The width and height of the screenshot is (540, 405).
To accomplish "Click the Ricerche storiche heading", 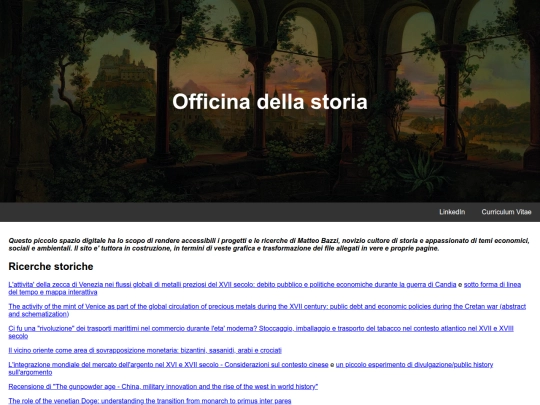I will (51, 266).
